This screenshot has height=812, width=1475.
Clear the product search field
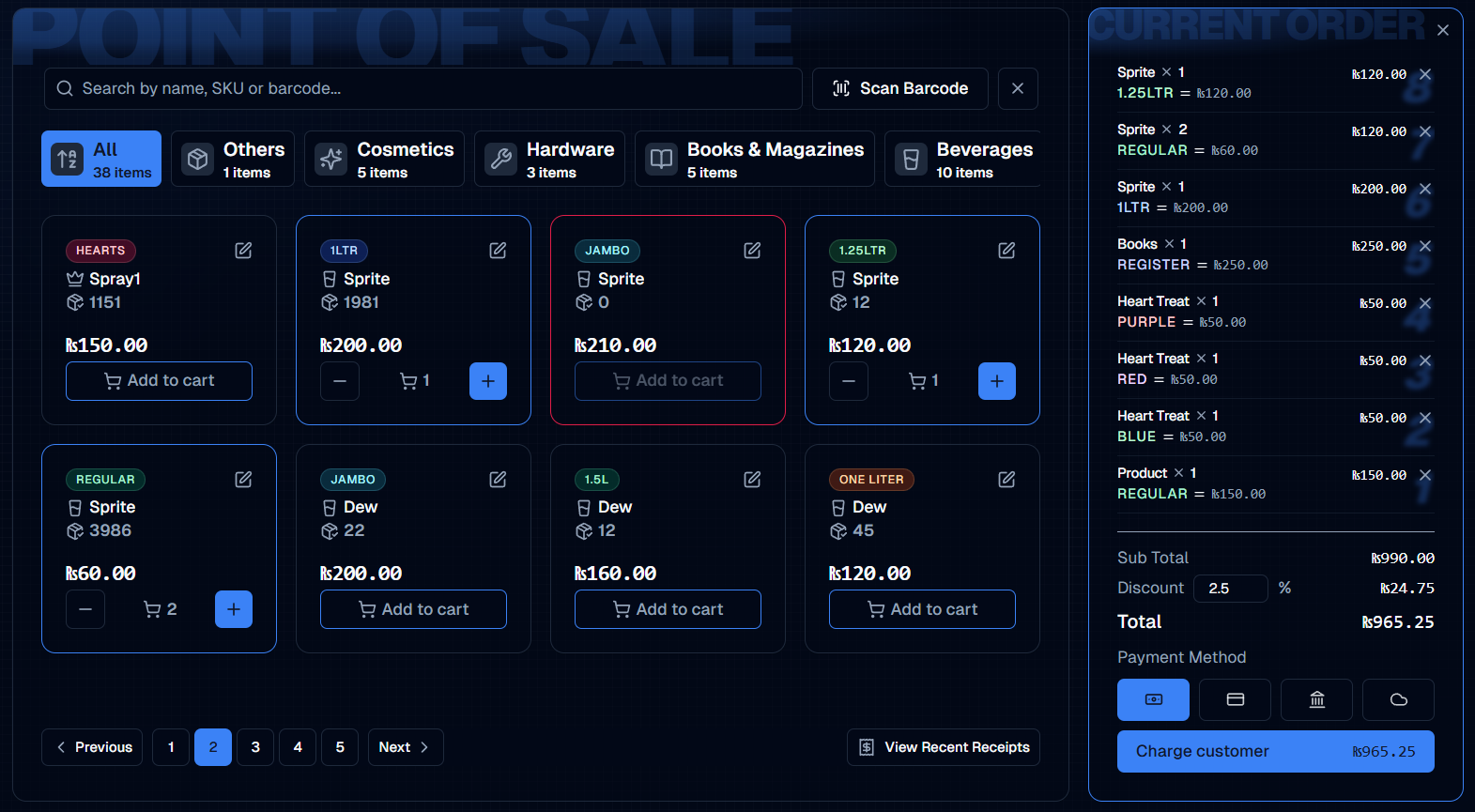(x=1018, y=88)
